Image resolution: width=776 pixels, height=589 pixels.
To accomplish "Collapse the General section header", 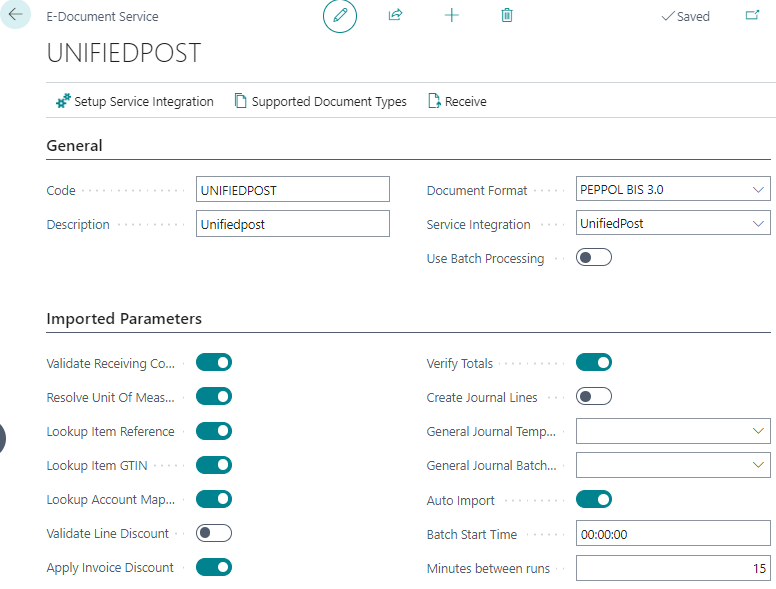I will (75, 146).
